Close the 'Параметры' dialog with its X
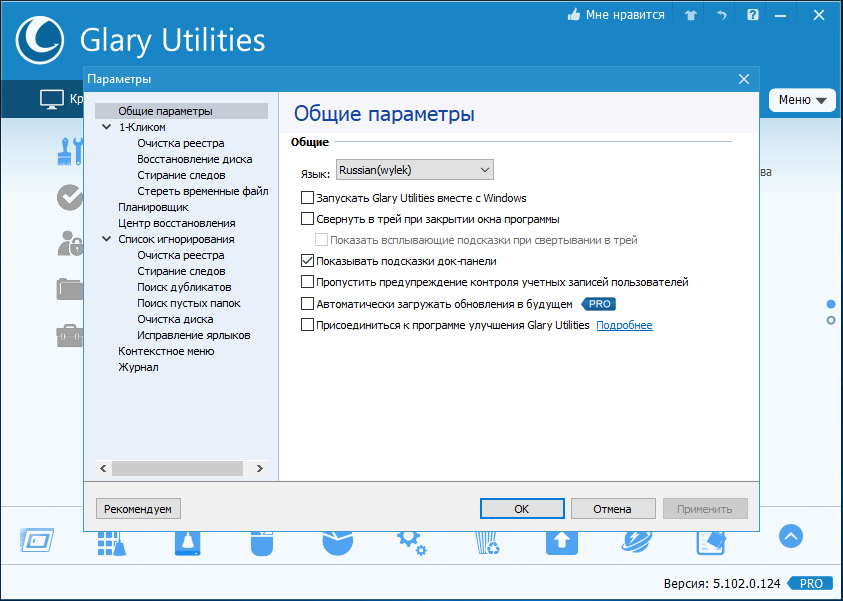The width and height of the screenshot is (843, 601). [x=744, y=79]
